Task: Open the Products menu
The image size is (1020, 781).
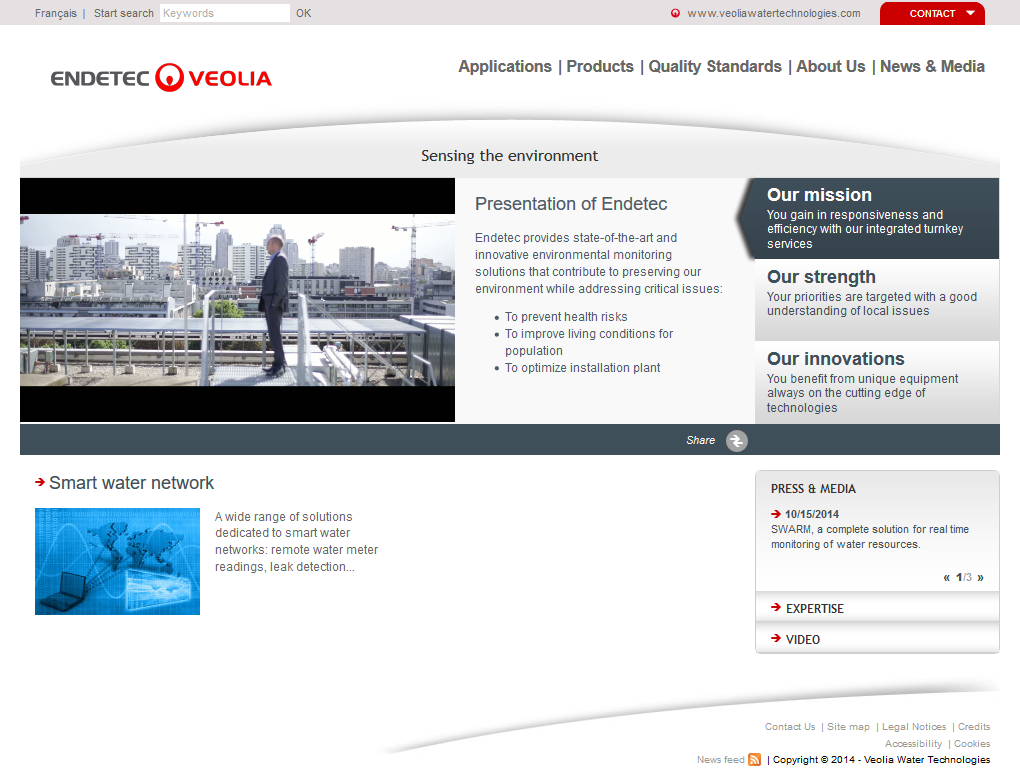Action: (600, 66)
